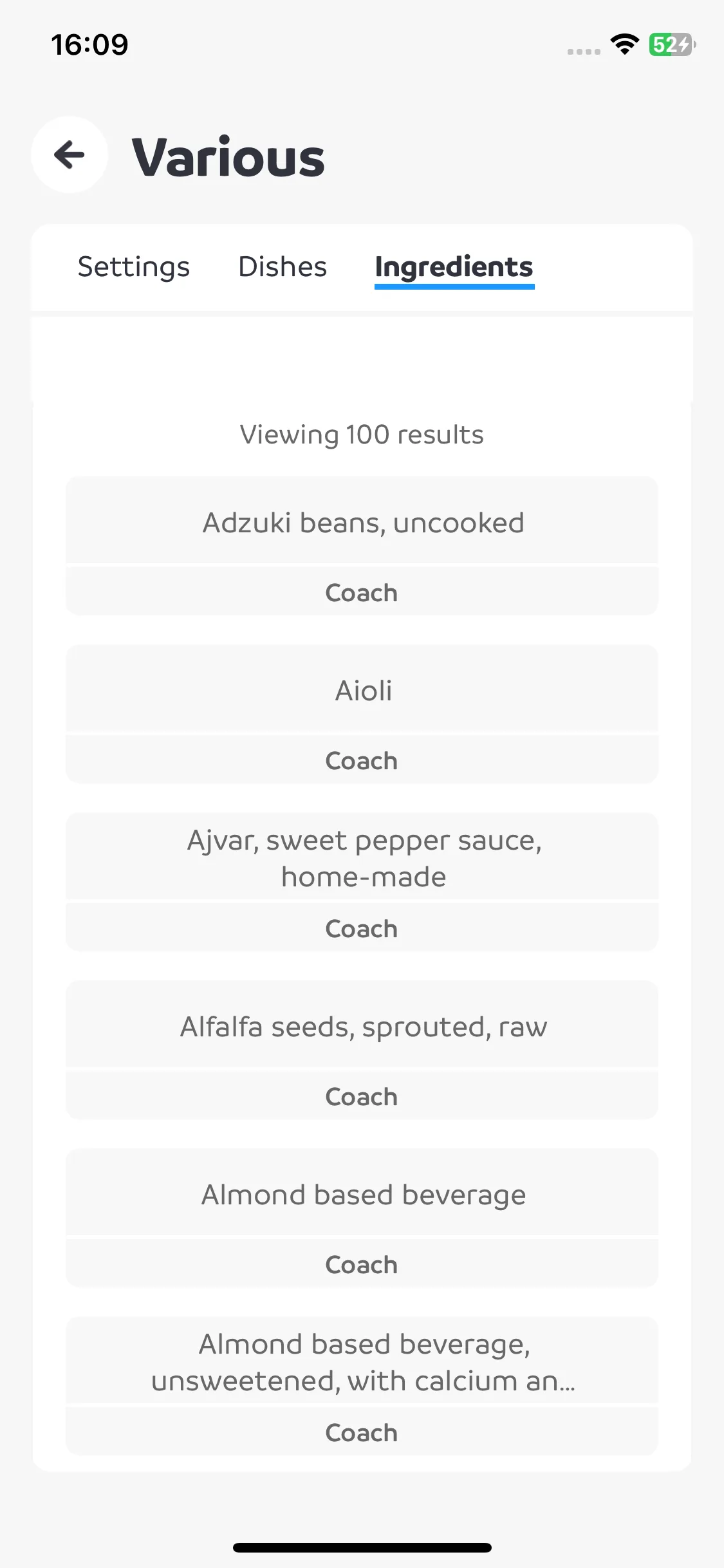Image resolution: width=724 pixels, height=1568 pixels.
Task: Open Ajvar sweet pepper sauce ingredient
Action: pyautogui.click(x=362, y=857)
